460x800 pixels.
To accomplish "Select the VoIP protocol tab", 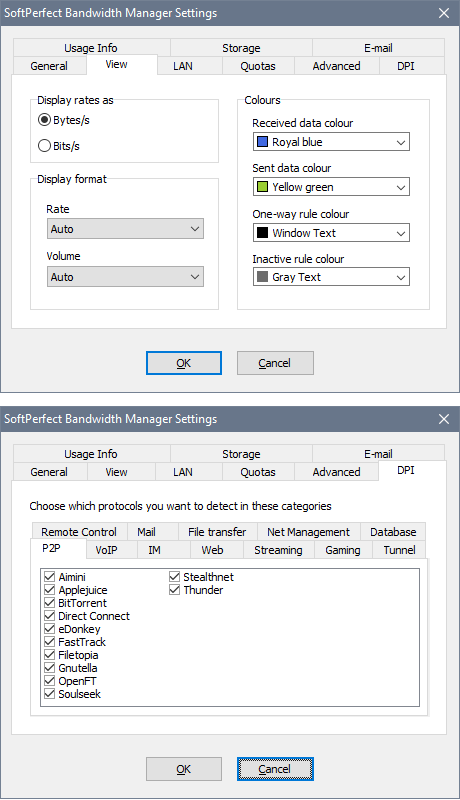I will [x=107, y=550].
